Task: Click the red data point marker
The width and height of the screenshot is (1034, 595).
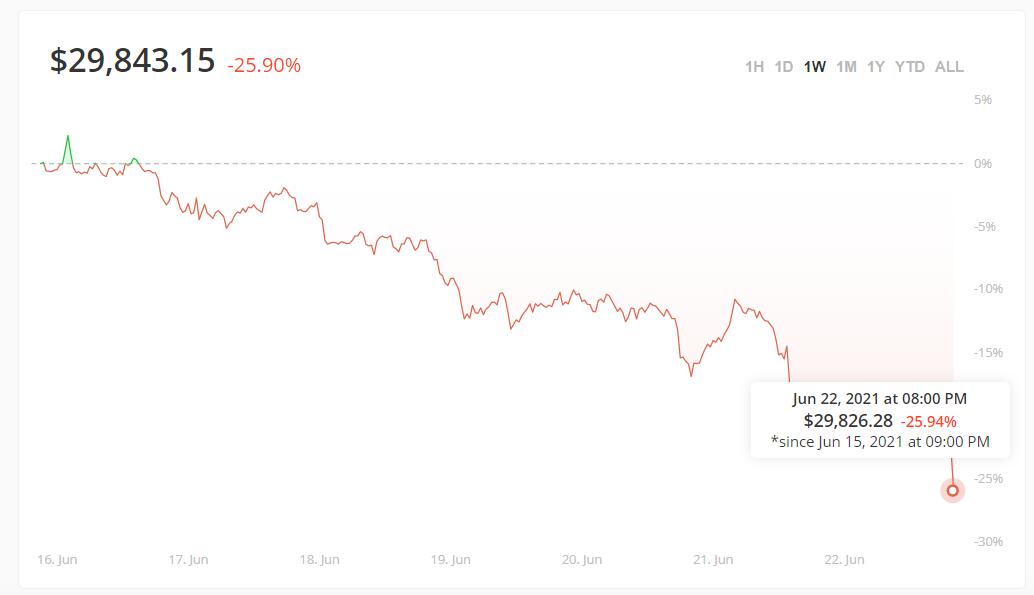Action: 953,490
